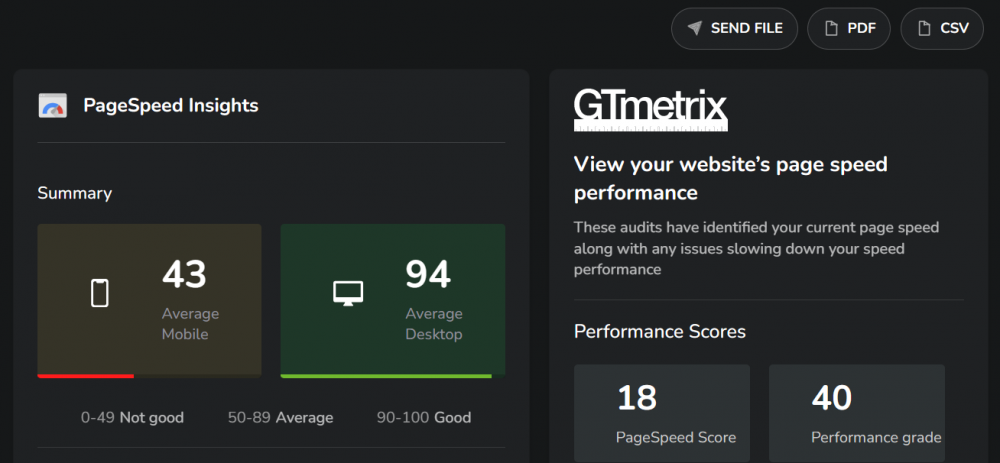Click the mobile phone icon
The width and height of the screenshot is (1000, 463).
tap(100, 293)
